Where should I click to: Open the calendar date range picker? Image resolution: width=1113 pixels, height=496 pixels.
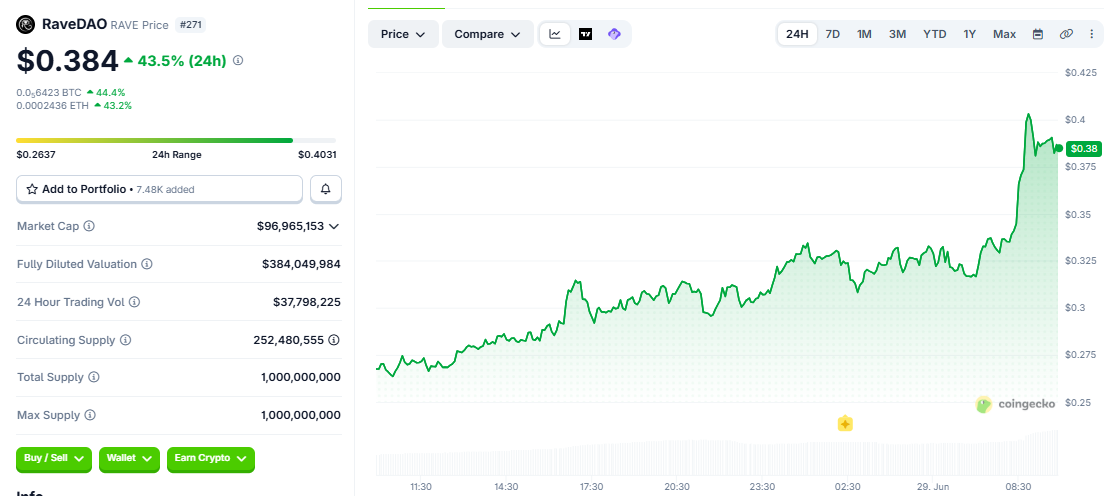tap(1038, 34)
